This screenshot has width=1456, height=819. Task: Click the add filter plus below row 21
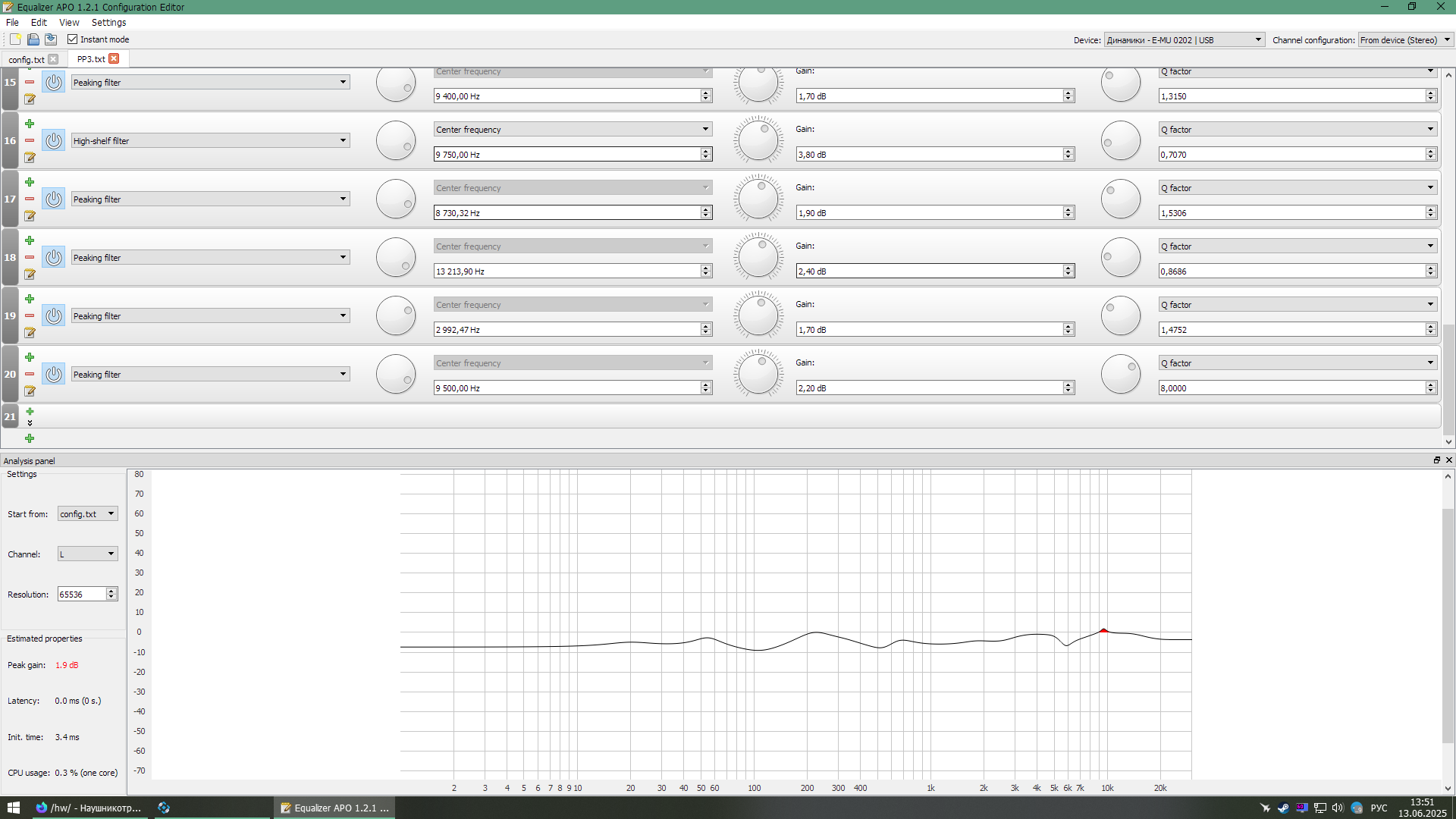[30, 438]
